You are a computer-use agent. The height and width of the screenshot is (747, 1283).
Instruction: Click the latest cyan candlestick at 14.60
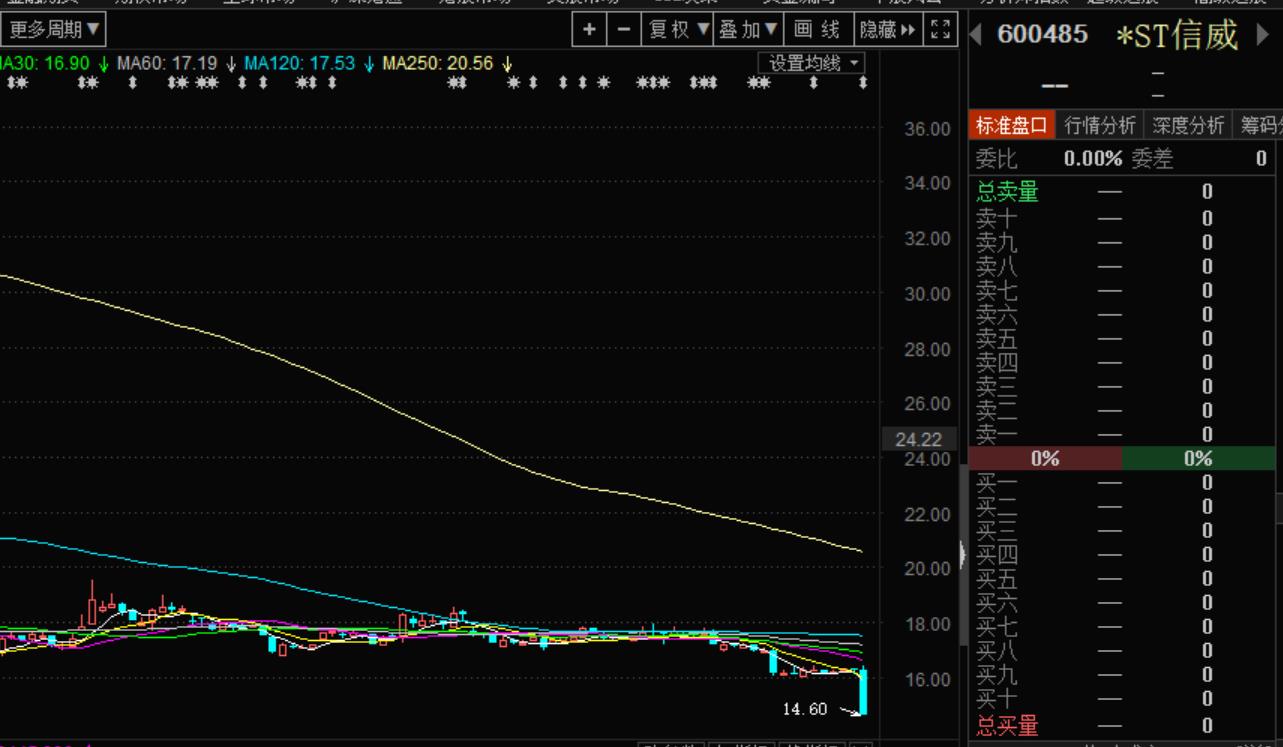(862, 692)
